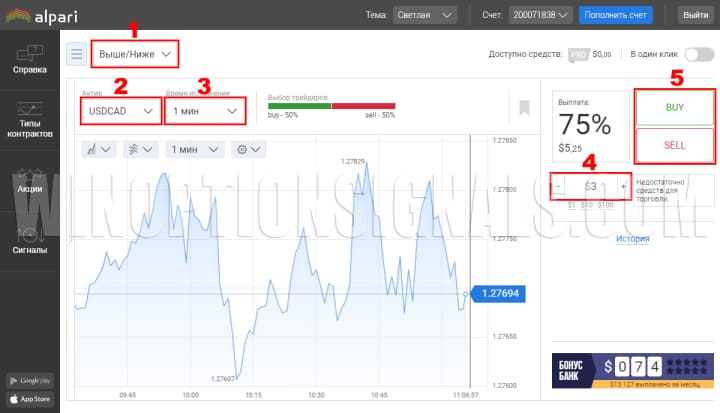Open Справка in the left sidebar
This screenshot has width=720, height=413.
[x=30, y=59]
